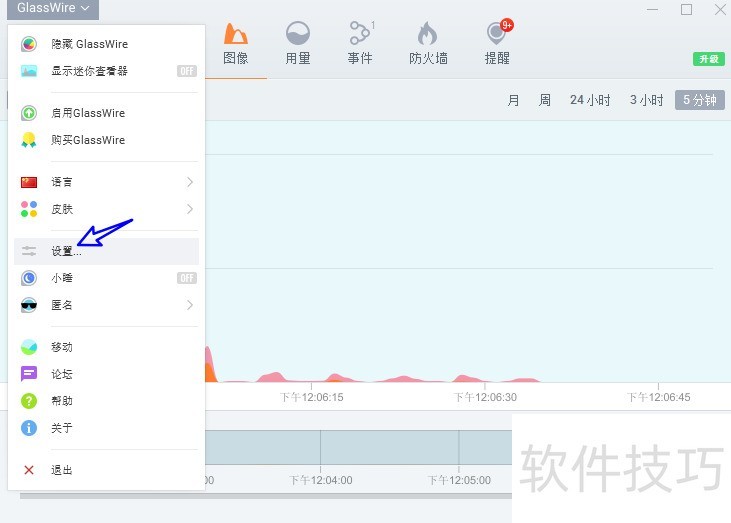The width and height of the screenshot is (731, 523).
Task: Click the 下午12:06:15 graph time label
Action: pos(311,398)
